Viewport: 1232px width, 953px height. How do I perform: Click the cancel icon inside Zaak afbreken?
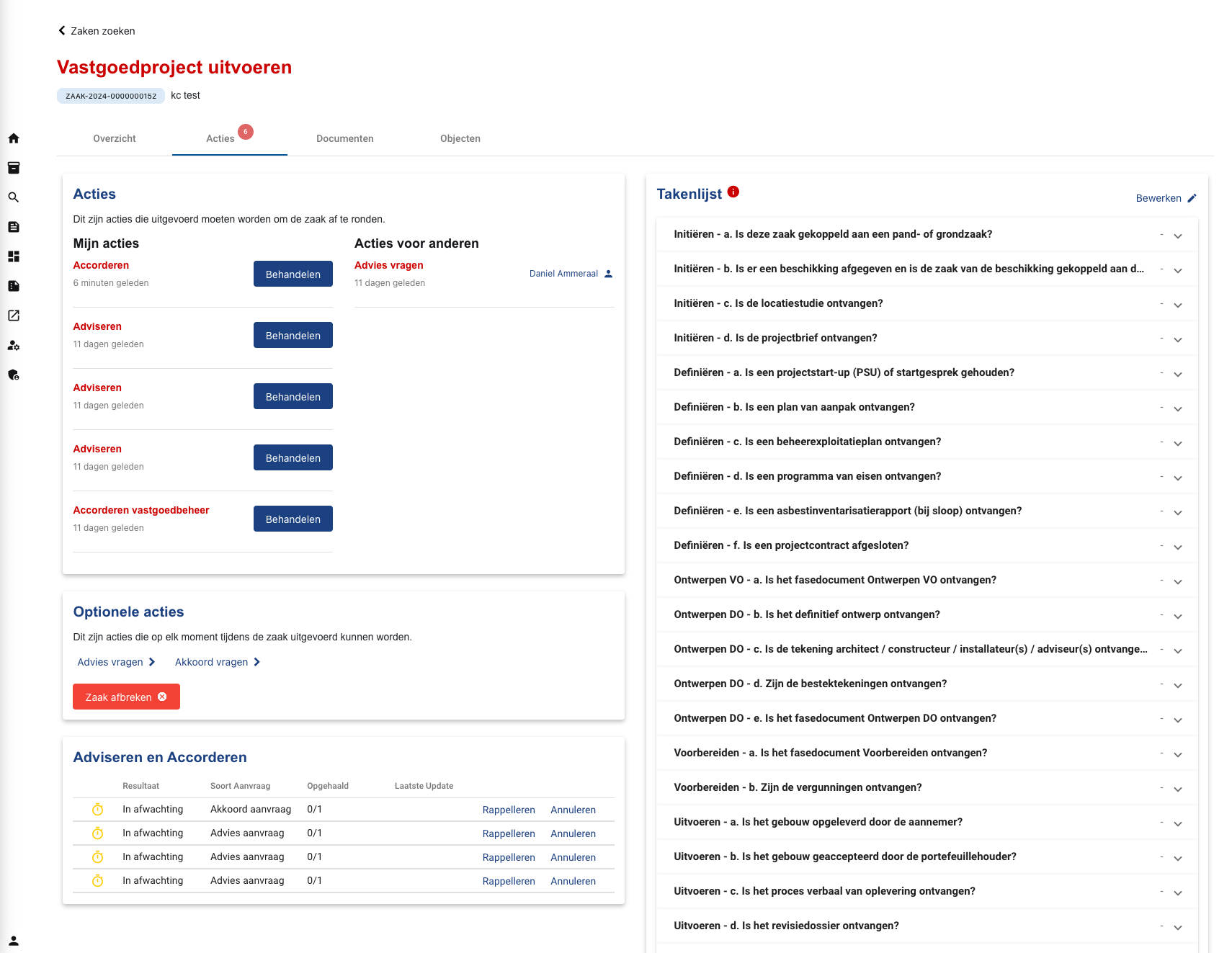162,697
